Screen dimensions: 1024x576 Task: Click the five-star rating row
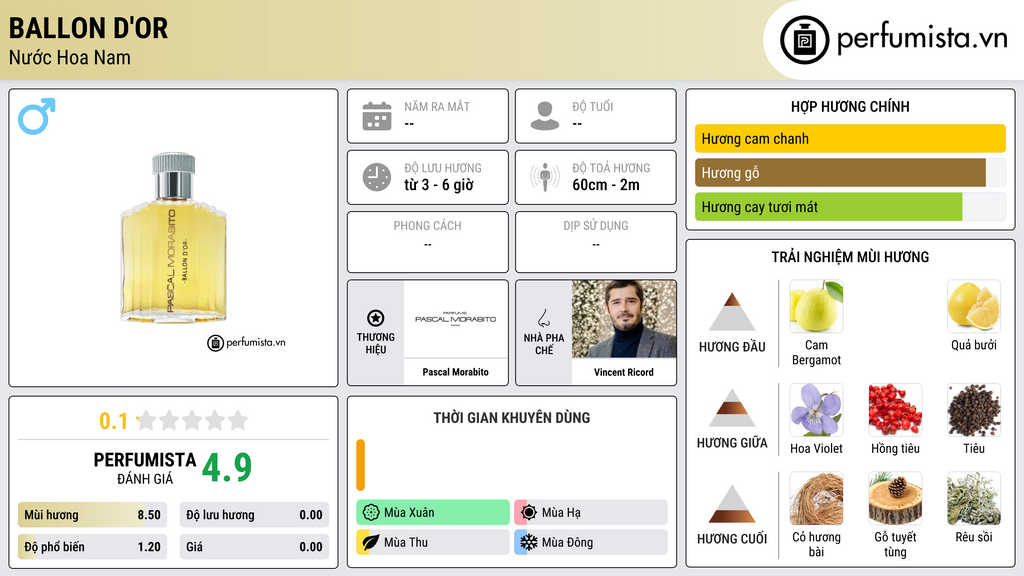tap(193, 420)
